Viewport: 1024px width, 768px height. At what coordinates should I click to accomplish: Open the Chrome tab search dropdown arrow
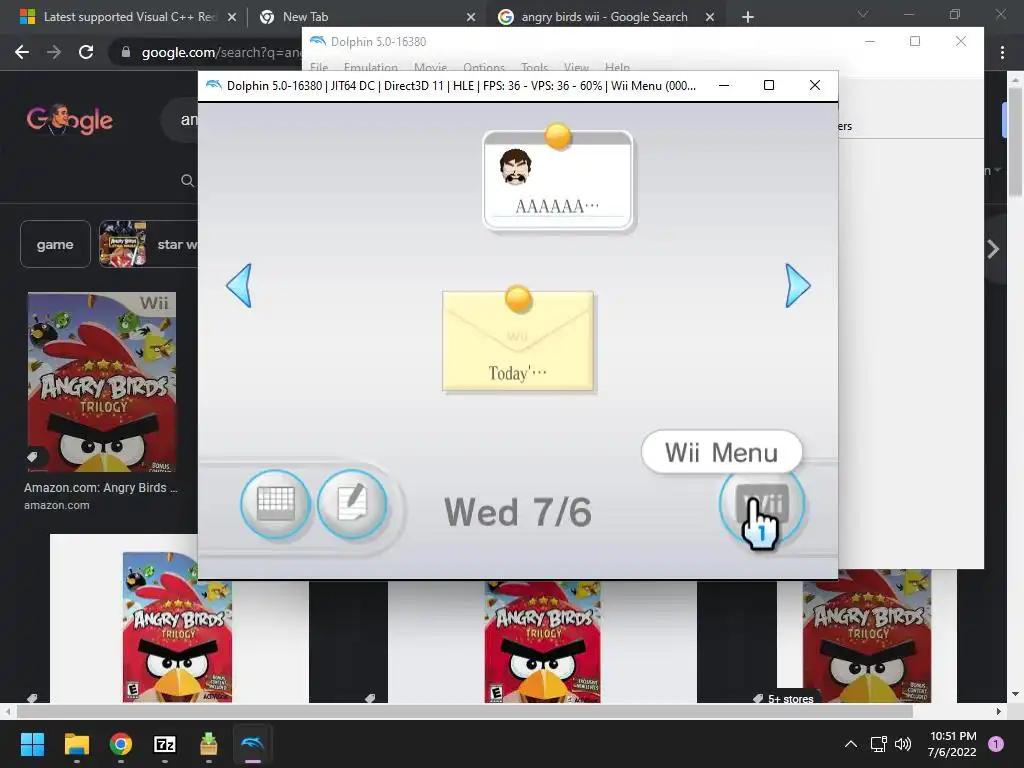(863, 14)
